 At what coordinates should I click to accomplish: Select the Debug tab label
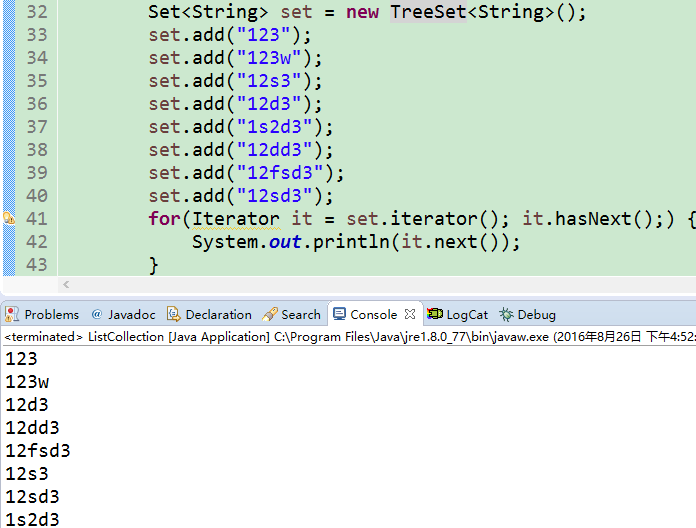click(x=536, y=314)
